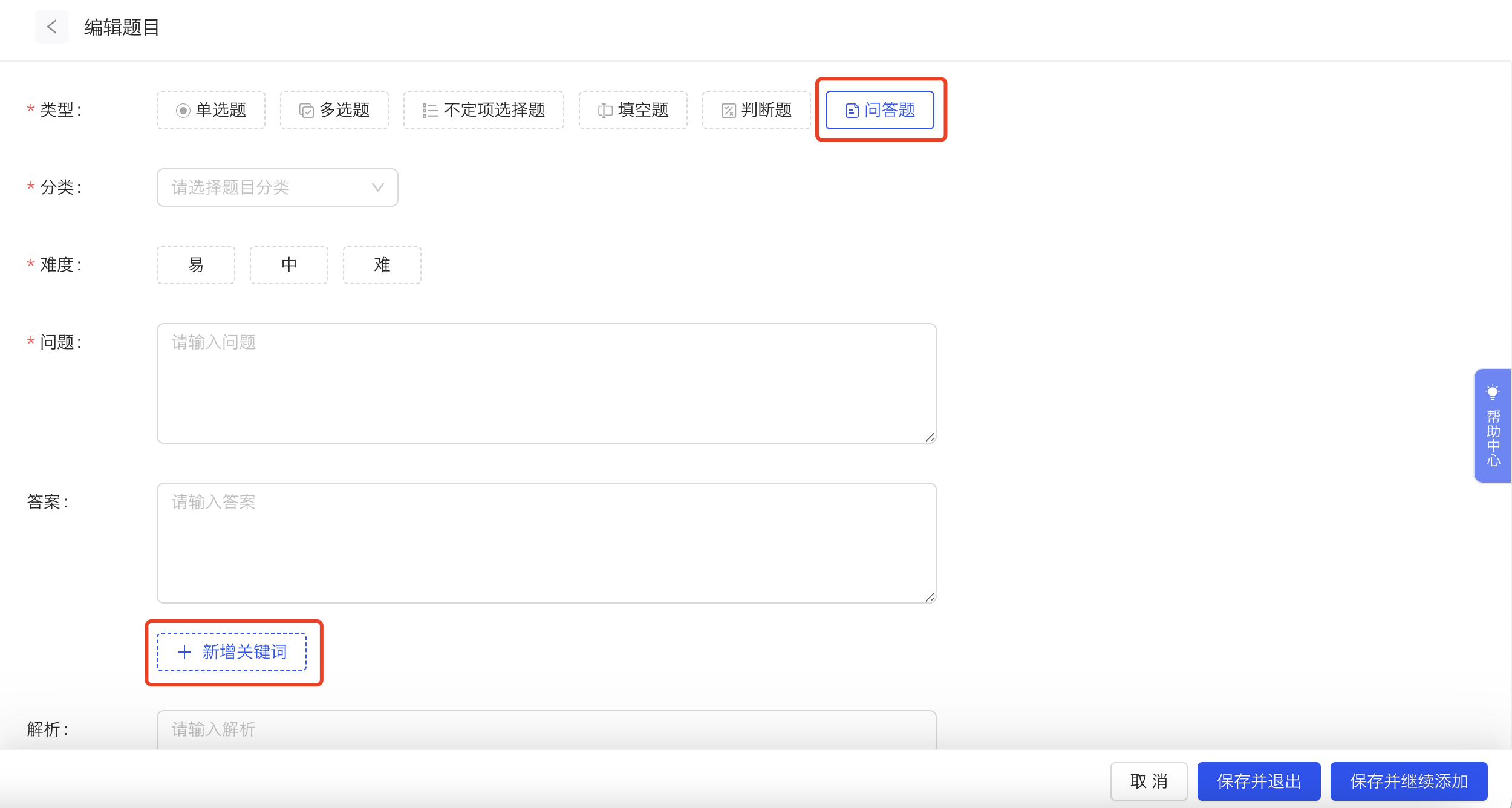
Task: Click the resize handle of the 答案 textarea
Action: pos(930,597)
